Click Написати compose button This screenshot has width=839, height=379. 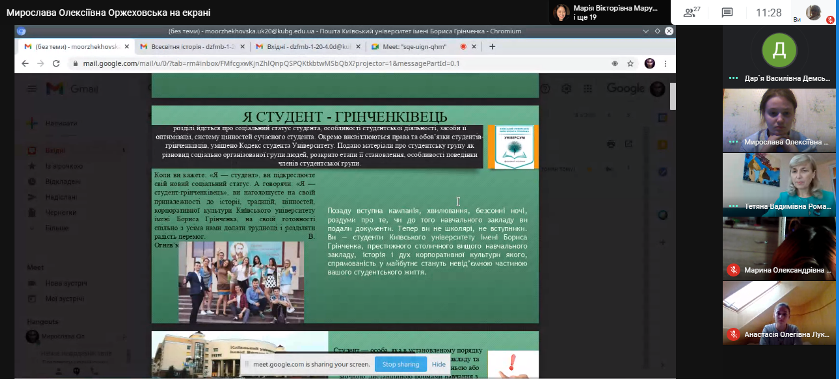(x=52, y=123)
